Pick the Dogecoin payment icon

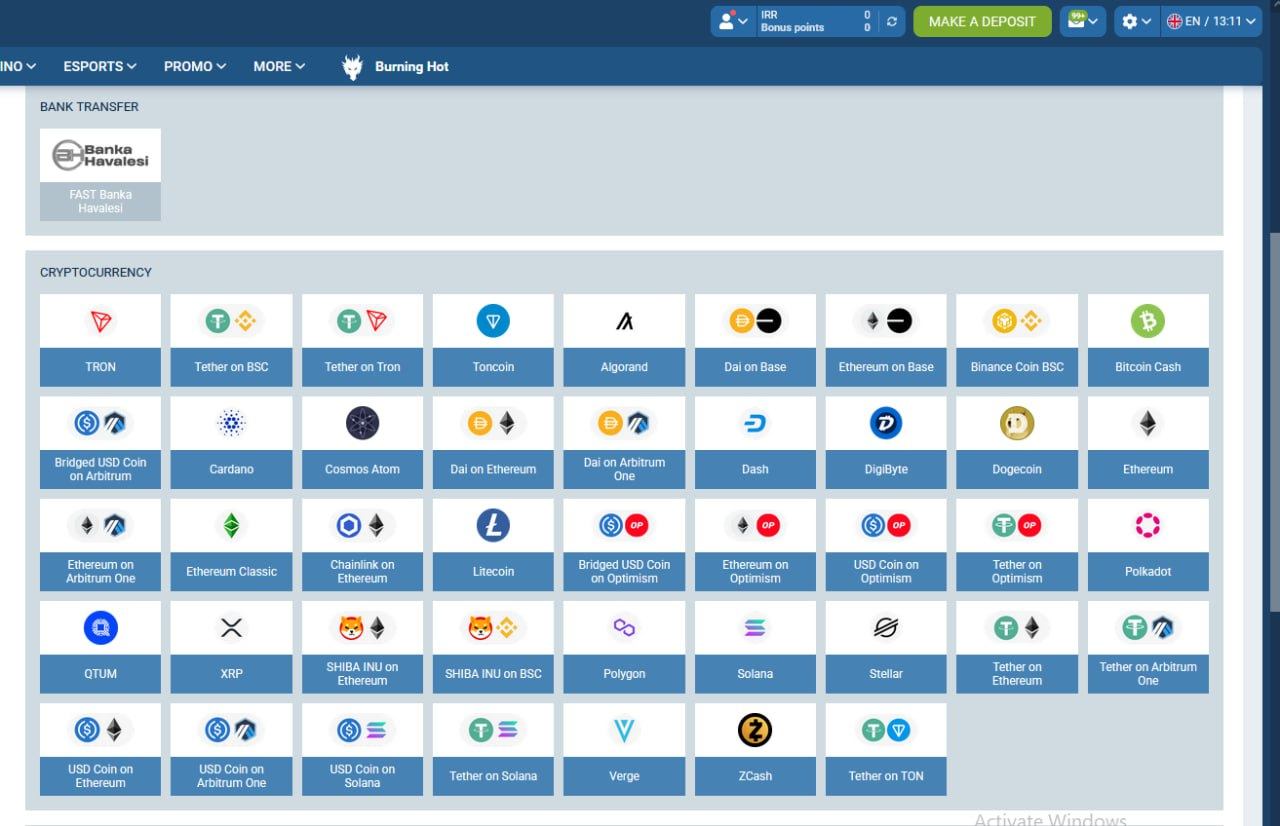point(1017,424)
